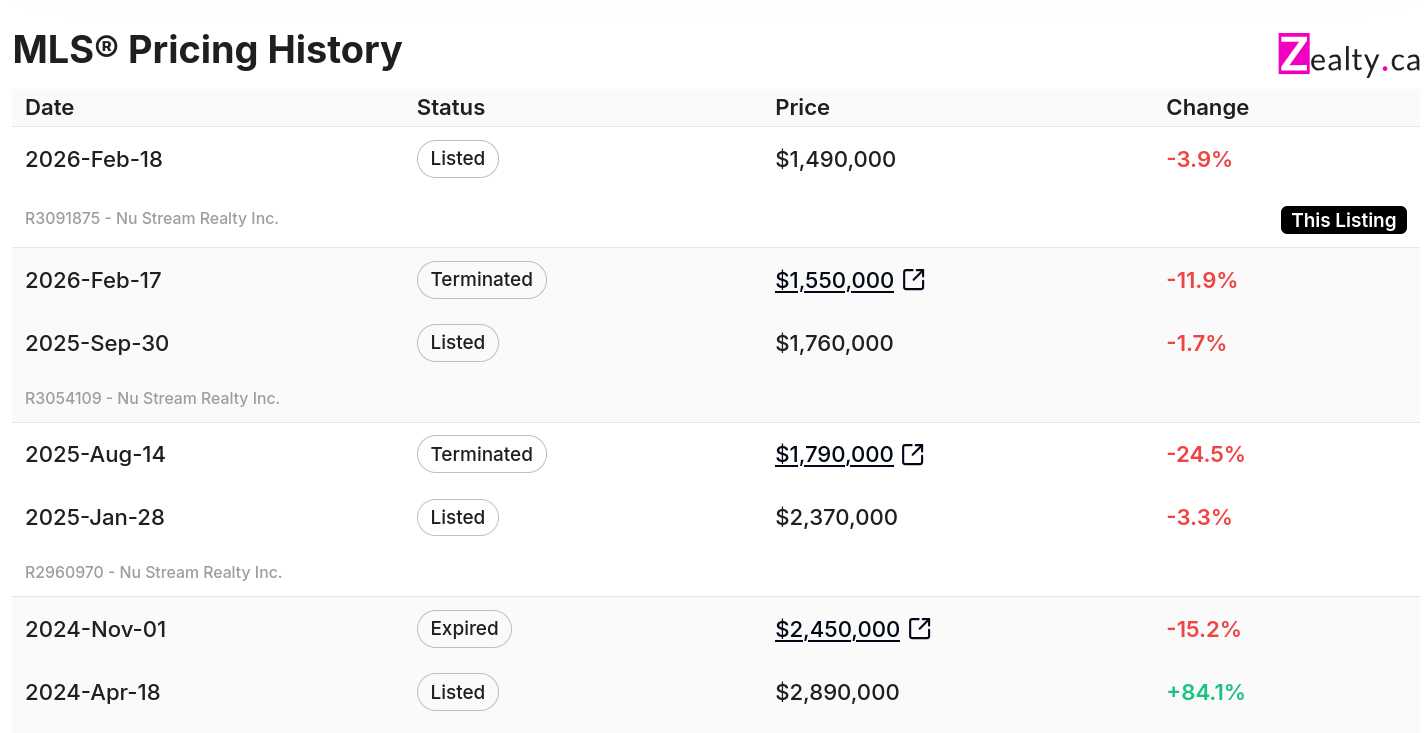
Task: Click the Terminated badge for 2025-Aug-14
Action: (481, 454)
